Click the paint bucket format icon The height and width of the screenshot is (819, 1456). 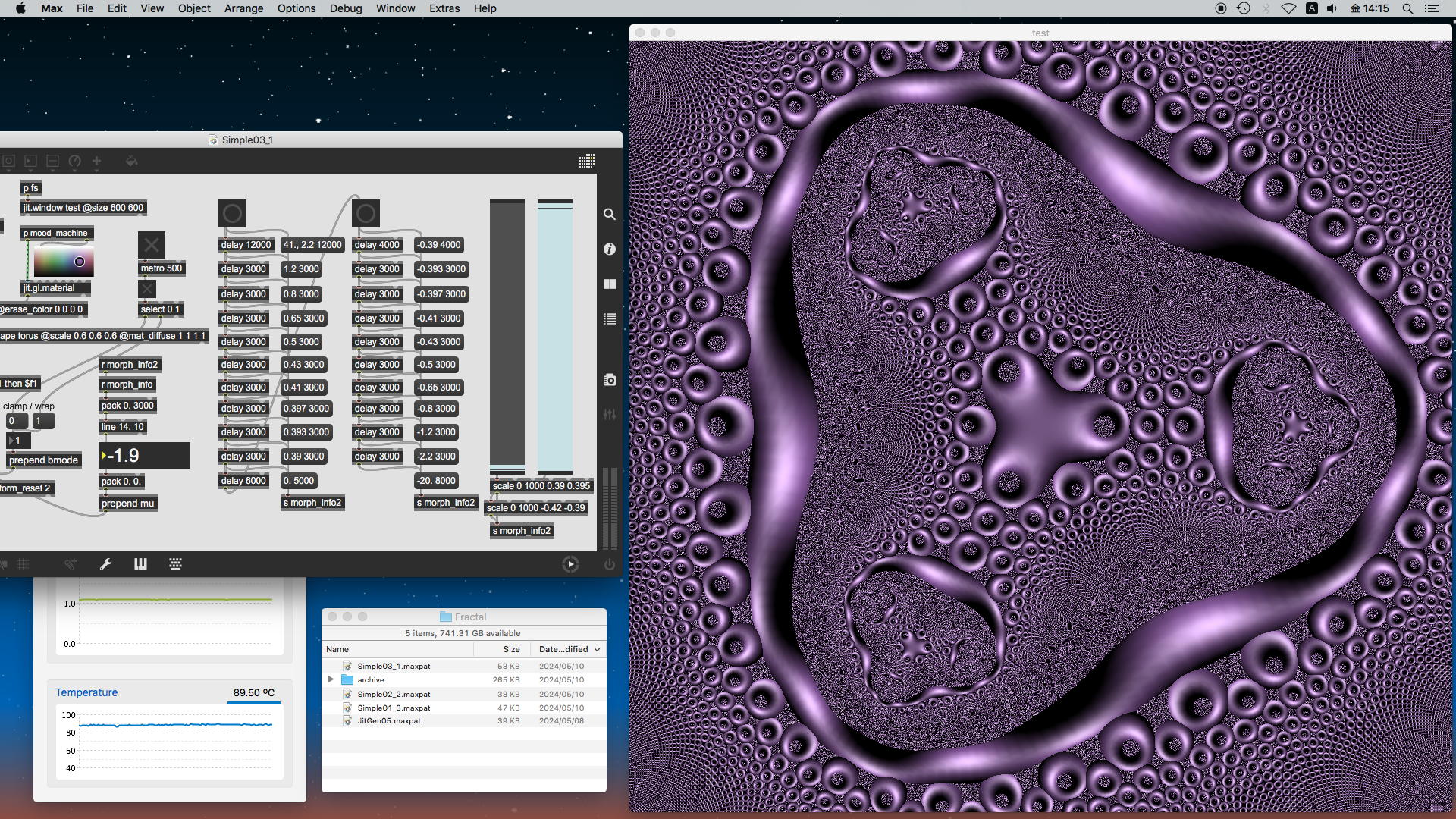point(131,161)
